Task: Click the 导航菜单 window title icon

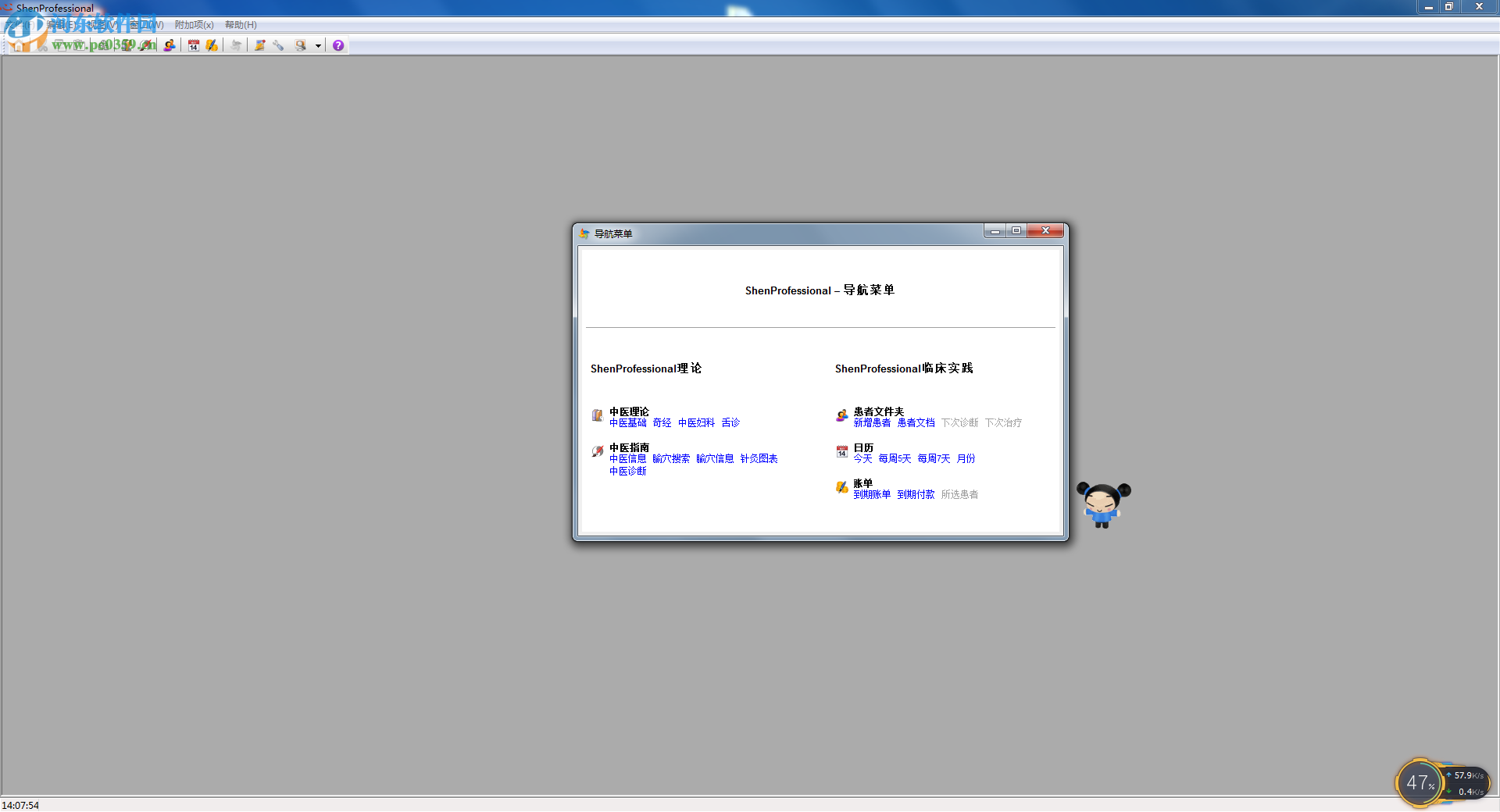Action: tap(584, 233)
